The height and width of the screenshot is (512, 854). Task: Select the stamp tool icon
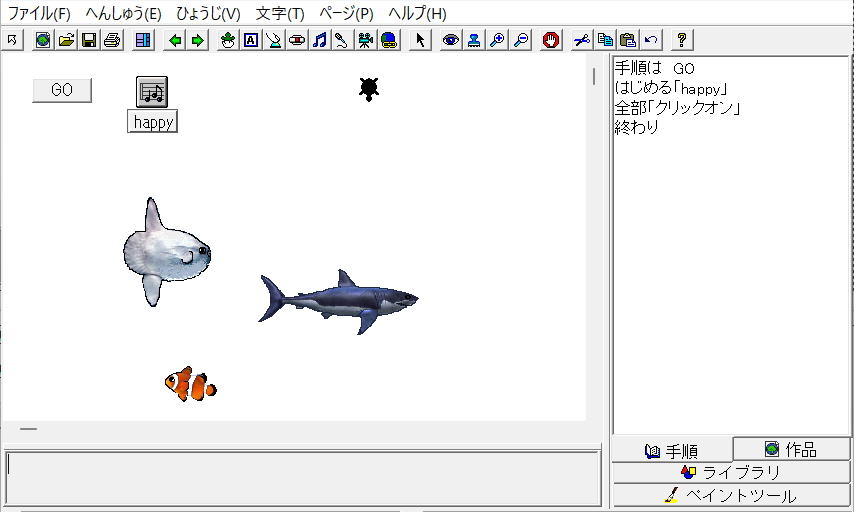(474, 40)
